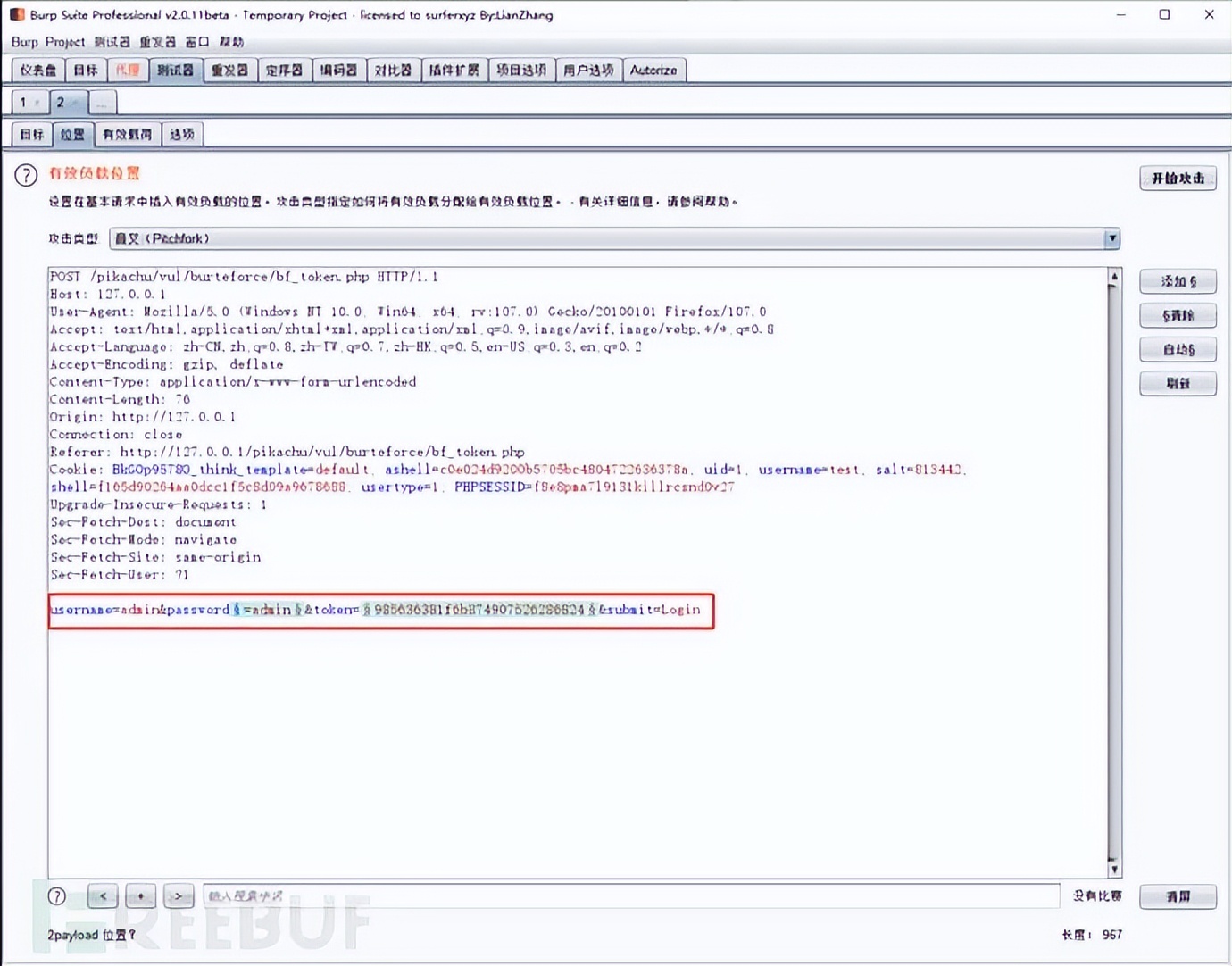Click the next match arrow in the search bar

179,895
